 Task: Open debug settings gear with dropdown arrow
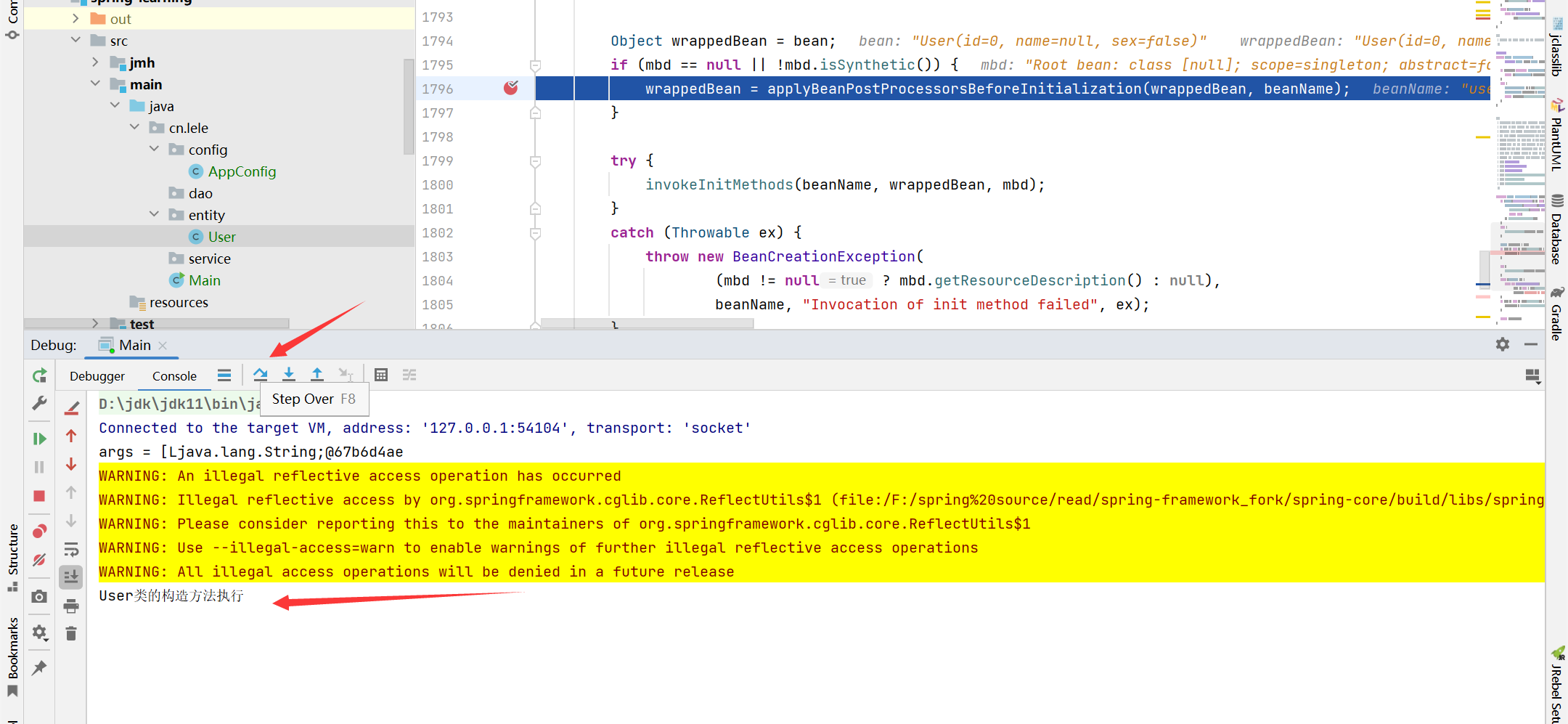40,633
